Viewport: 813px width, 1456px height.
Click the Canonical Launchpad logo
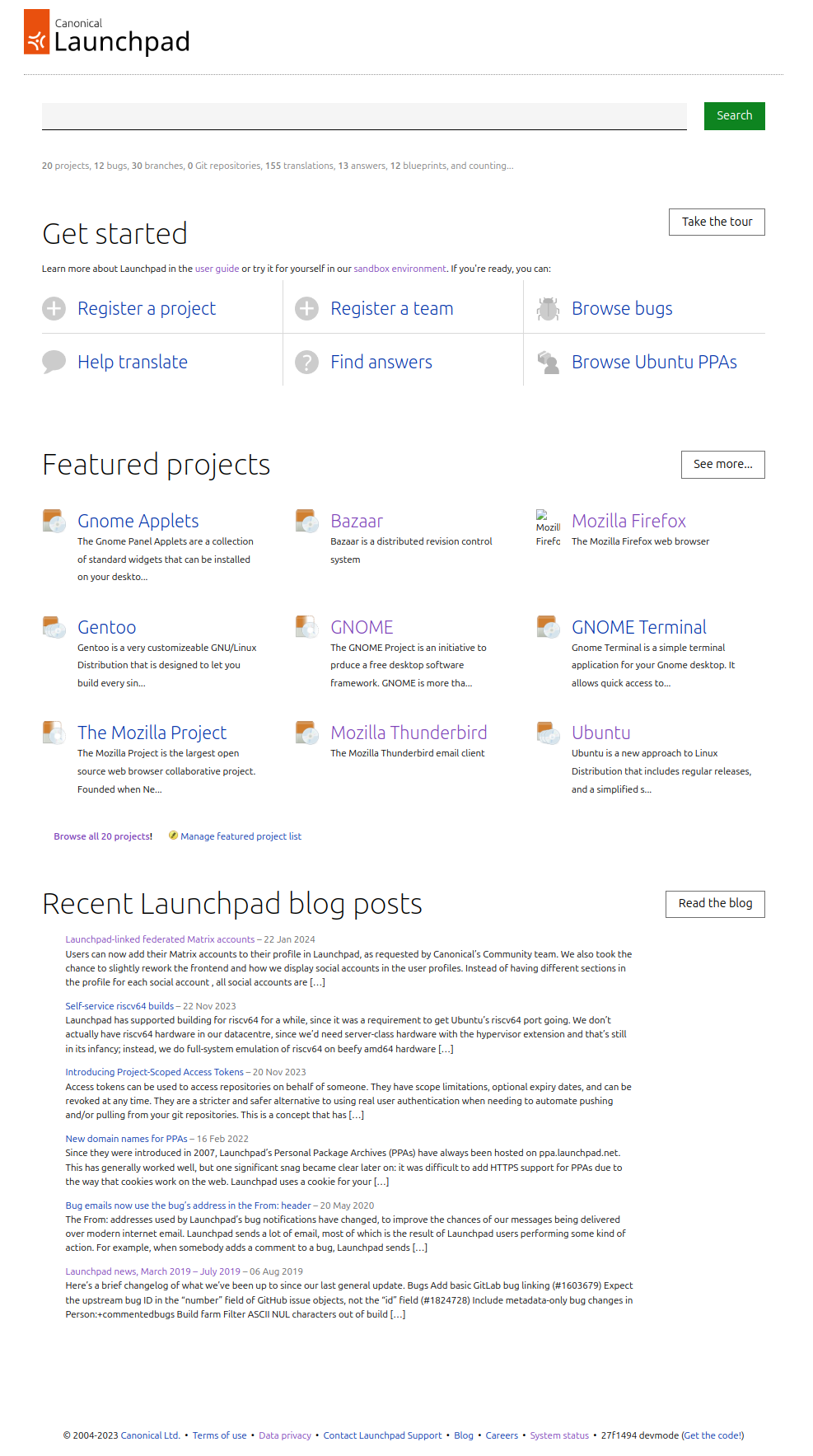point(107,33)
